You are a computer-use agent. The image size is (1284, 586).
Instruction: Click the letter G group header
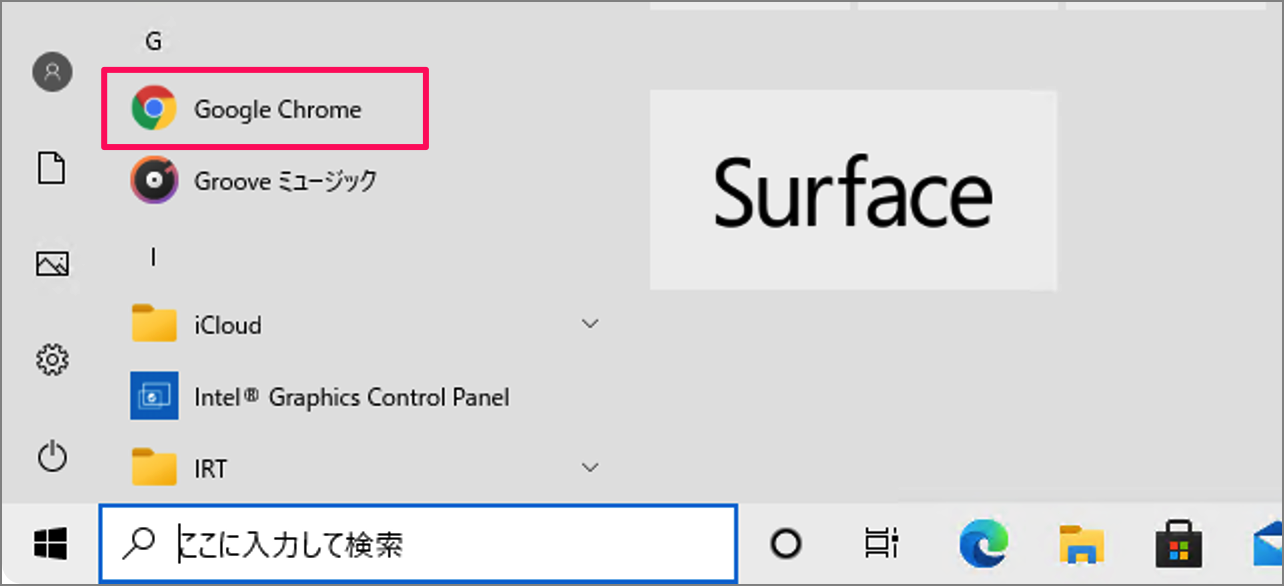(x=153, y=41)
